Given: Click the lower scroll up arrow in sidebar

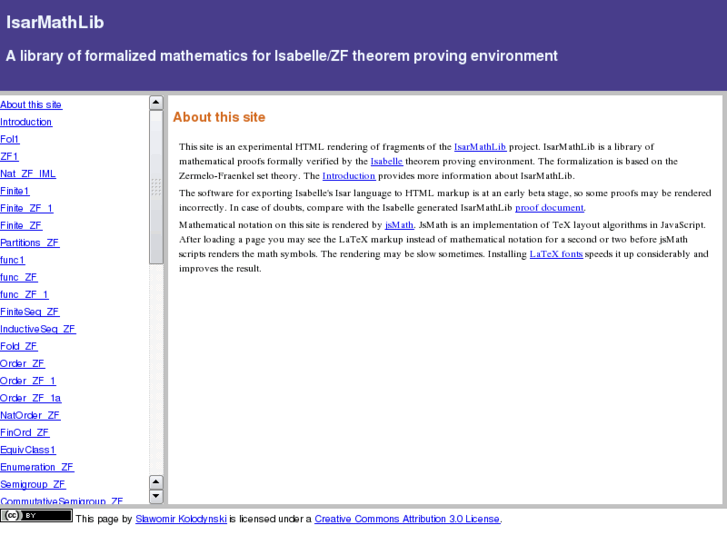Looking at the screenshot, I should [x=156, y=482].
